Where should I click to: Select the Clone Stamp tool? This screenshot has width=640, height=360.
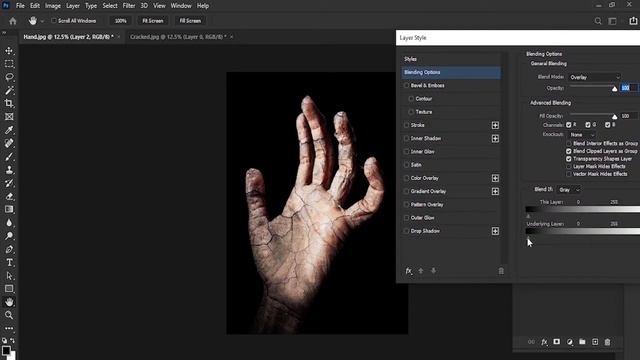coord(9,170)
